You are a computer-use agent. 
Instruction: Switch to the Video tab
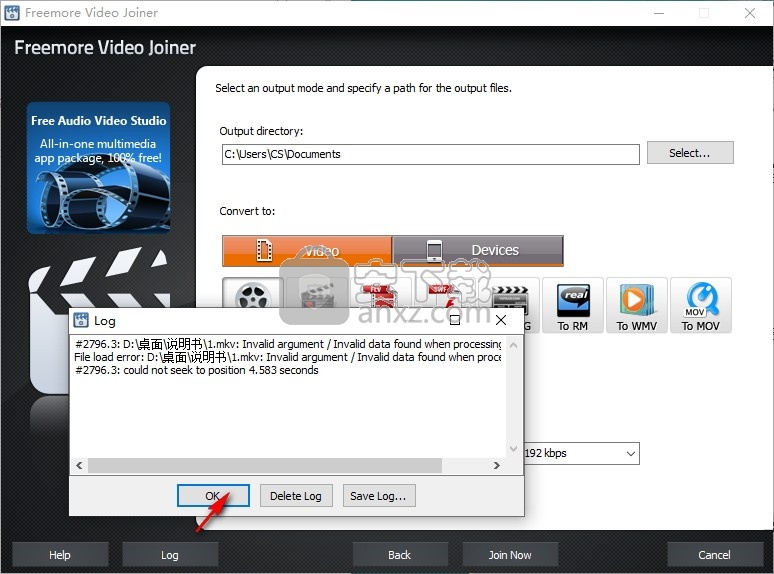[x=307, y=251]
